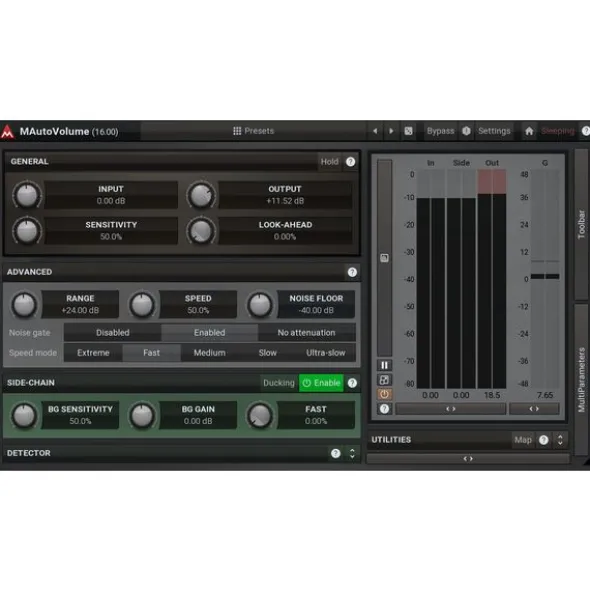Toggle Hold in the General panel
The image size is (590, 591).
coord(329,162)
